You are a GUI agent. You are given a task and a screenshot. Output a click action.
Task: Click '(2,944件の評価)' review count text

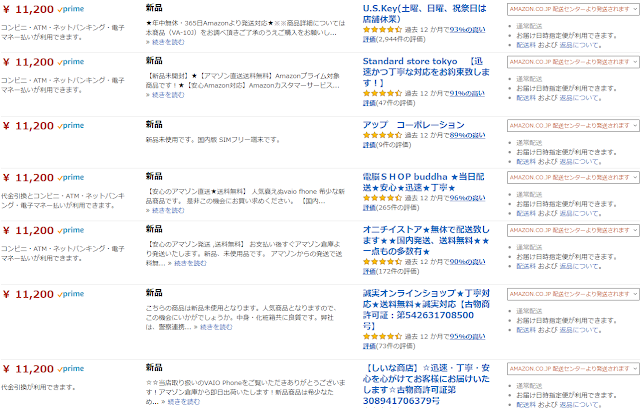click(x=400, y=39)
